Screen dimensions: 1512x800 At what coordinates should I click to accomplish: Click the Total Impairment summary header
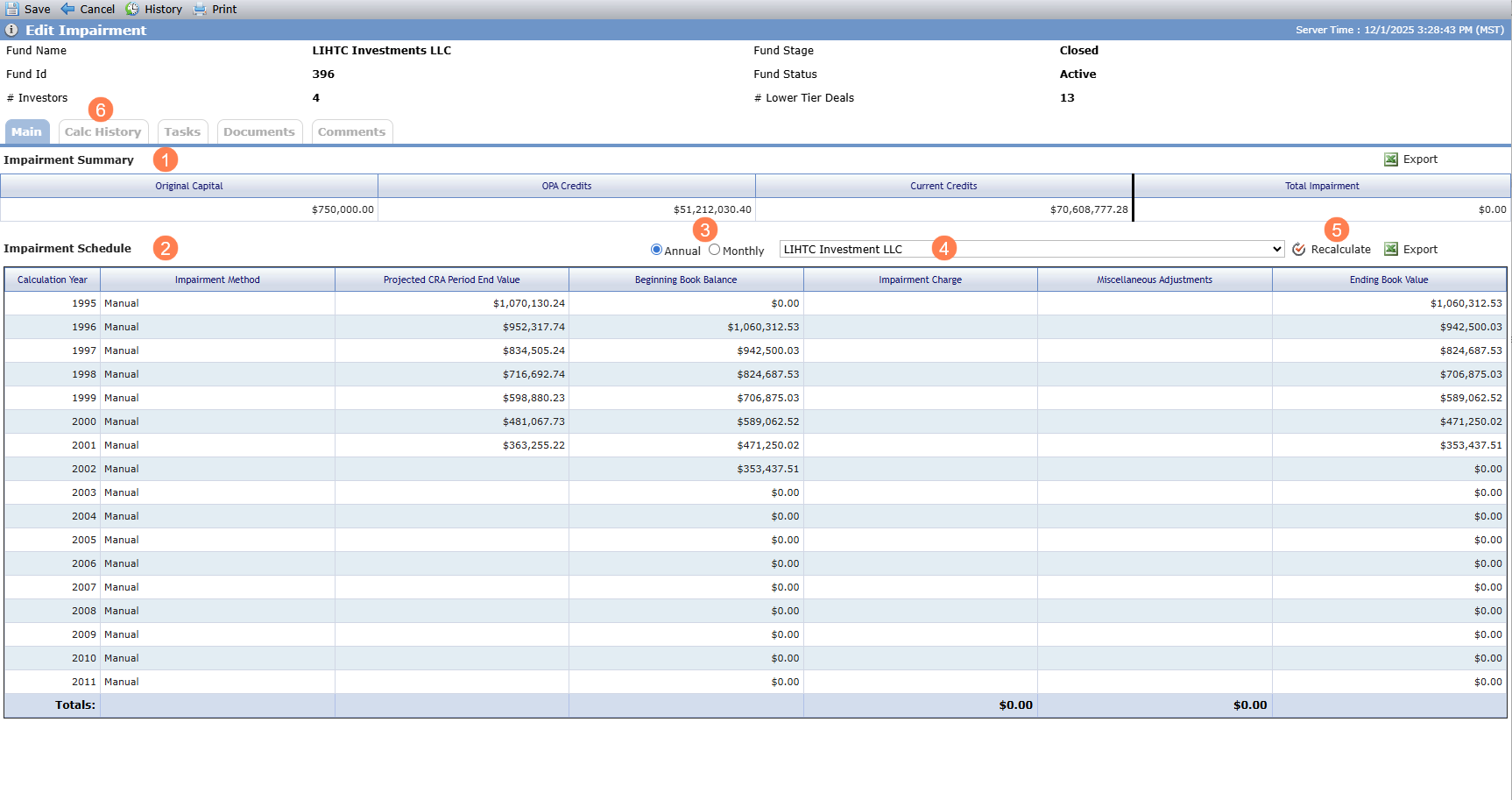coord(1322,186)
